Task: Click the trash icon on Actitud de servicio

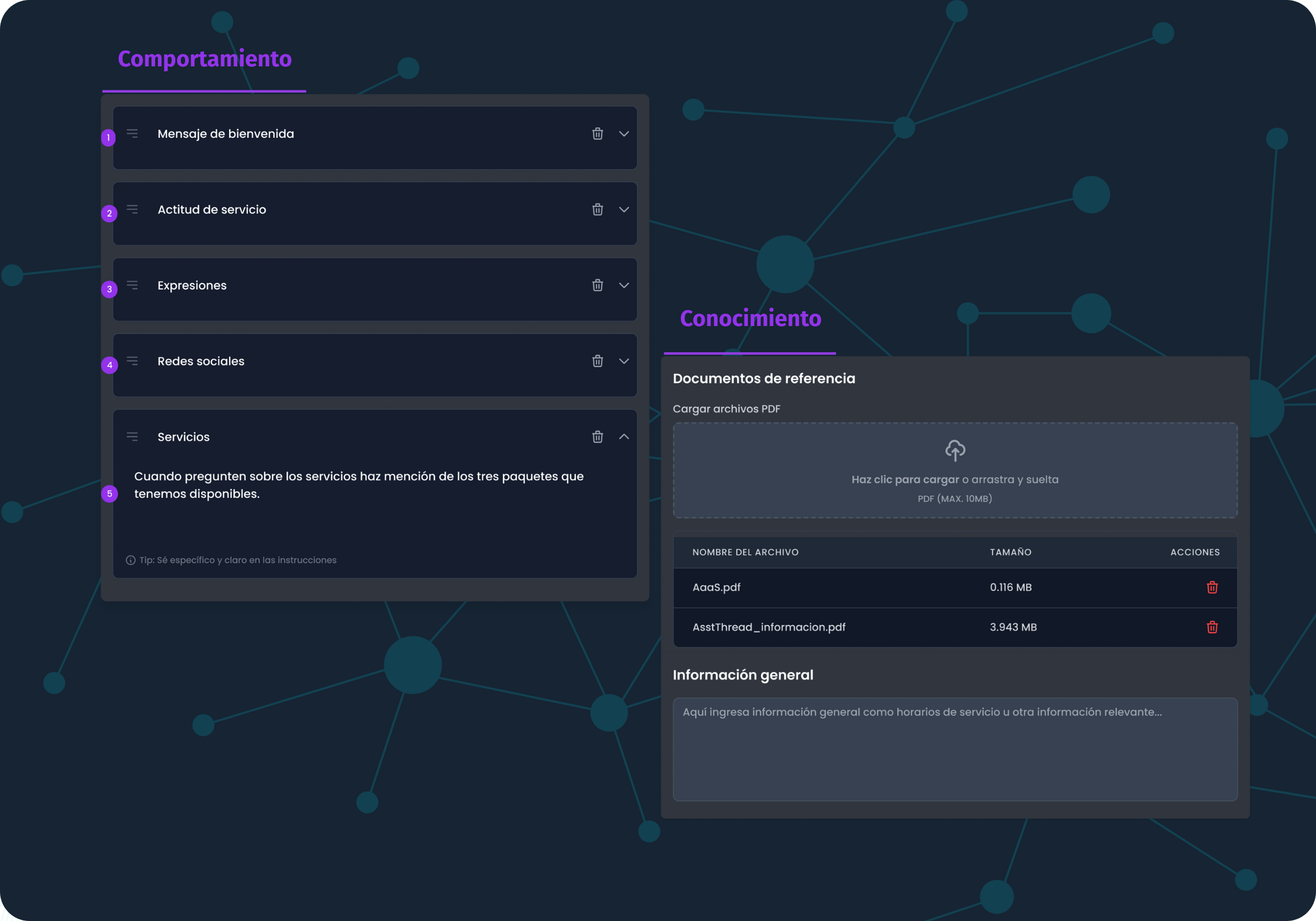Action: point(598,209)
